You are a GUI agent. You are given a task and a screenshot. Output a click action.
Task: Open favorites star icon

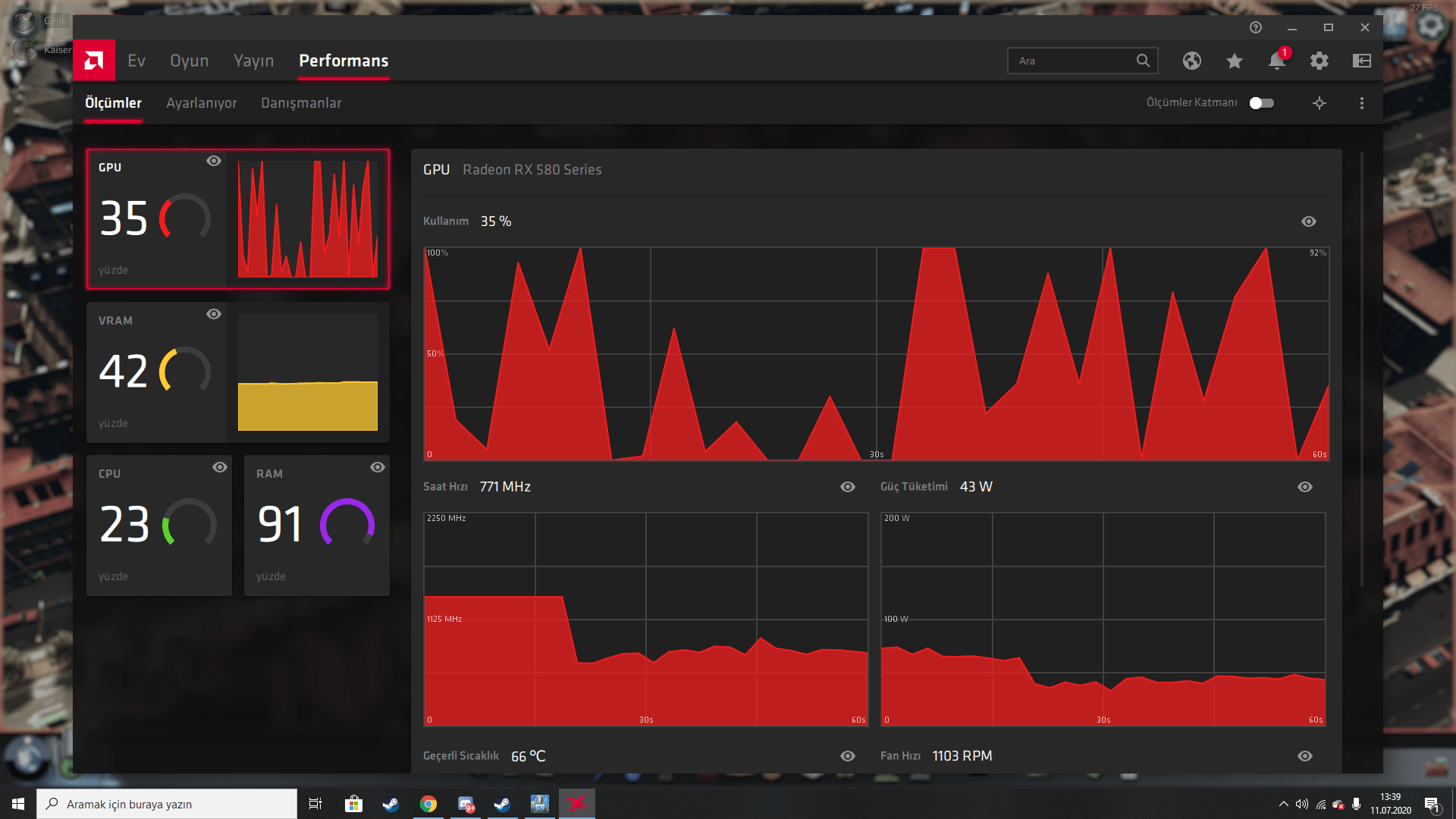(x=1234, y=61)
